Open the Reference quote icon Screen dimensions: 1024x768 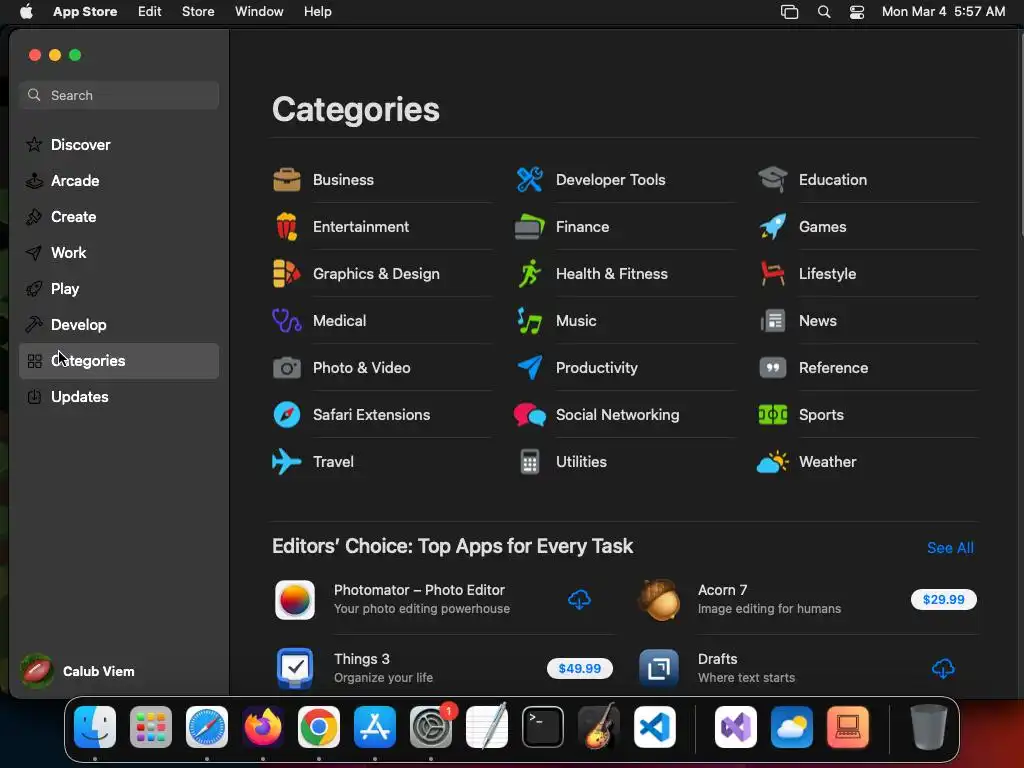coord(773,368)
